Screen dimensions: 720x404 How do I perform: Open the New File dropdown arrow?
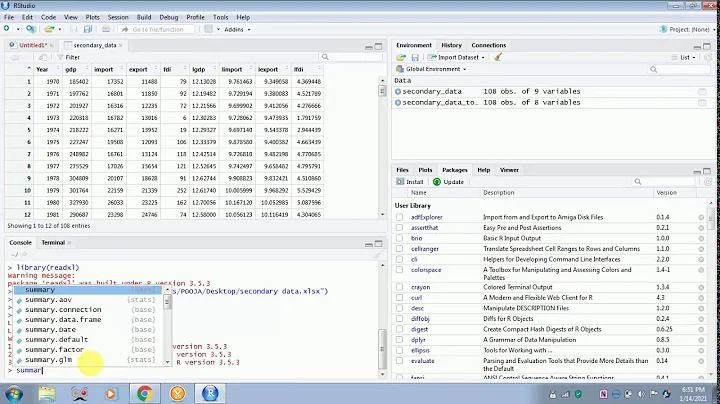pyautogui.click(x=18, y=29)
